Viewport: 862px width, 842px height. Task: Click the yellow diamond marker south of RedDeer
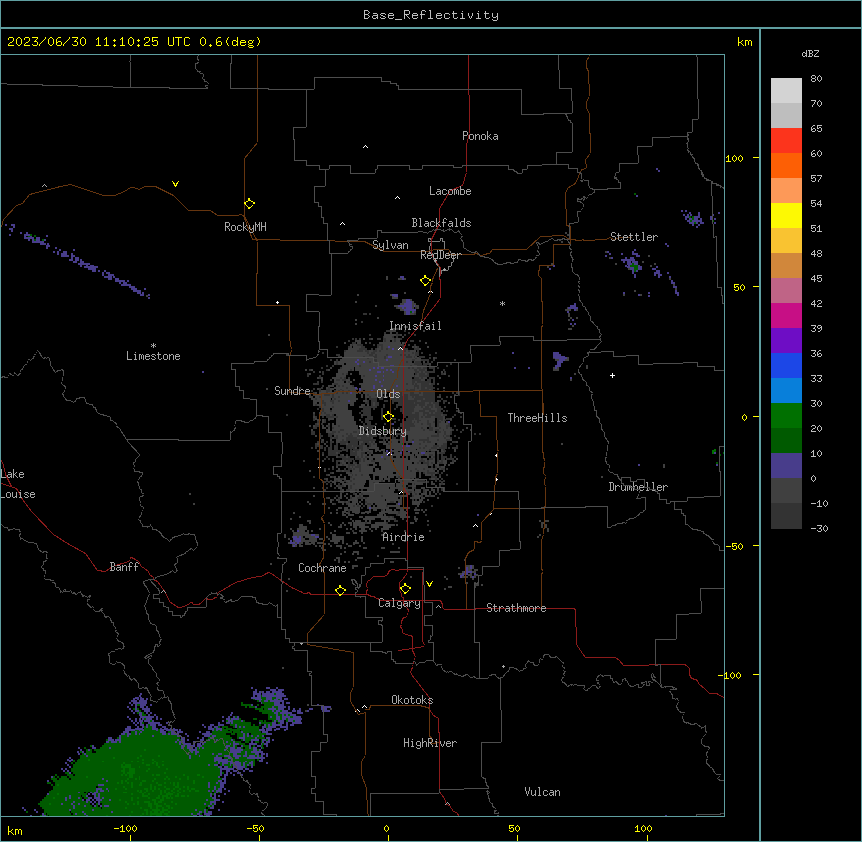coord(426,281)
